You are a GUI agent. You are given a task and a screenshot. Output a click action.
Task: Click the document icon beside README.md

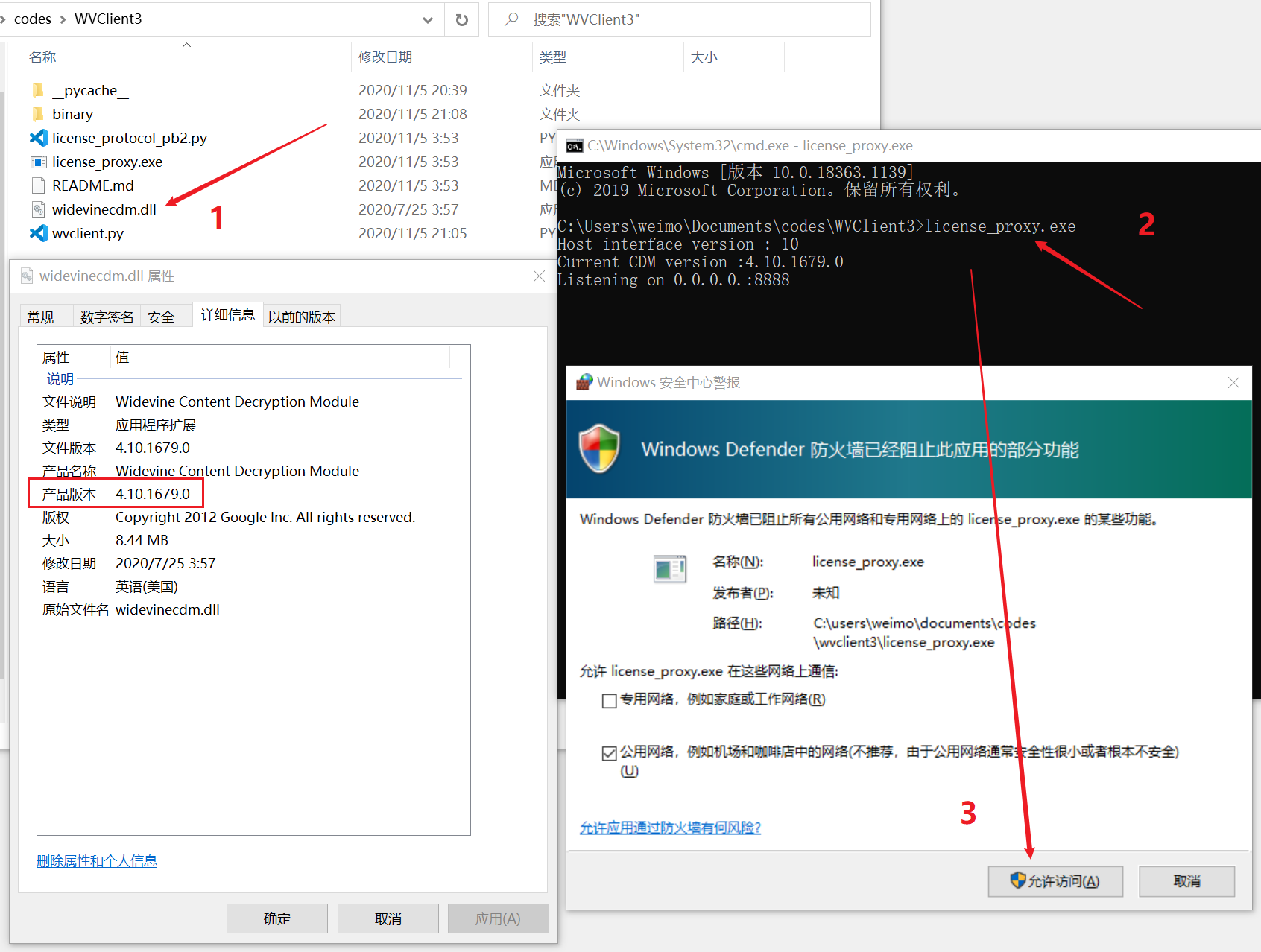[38, 185]
